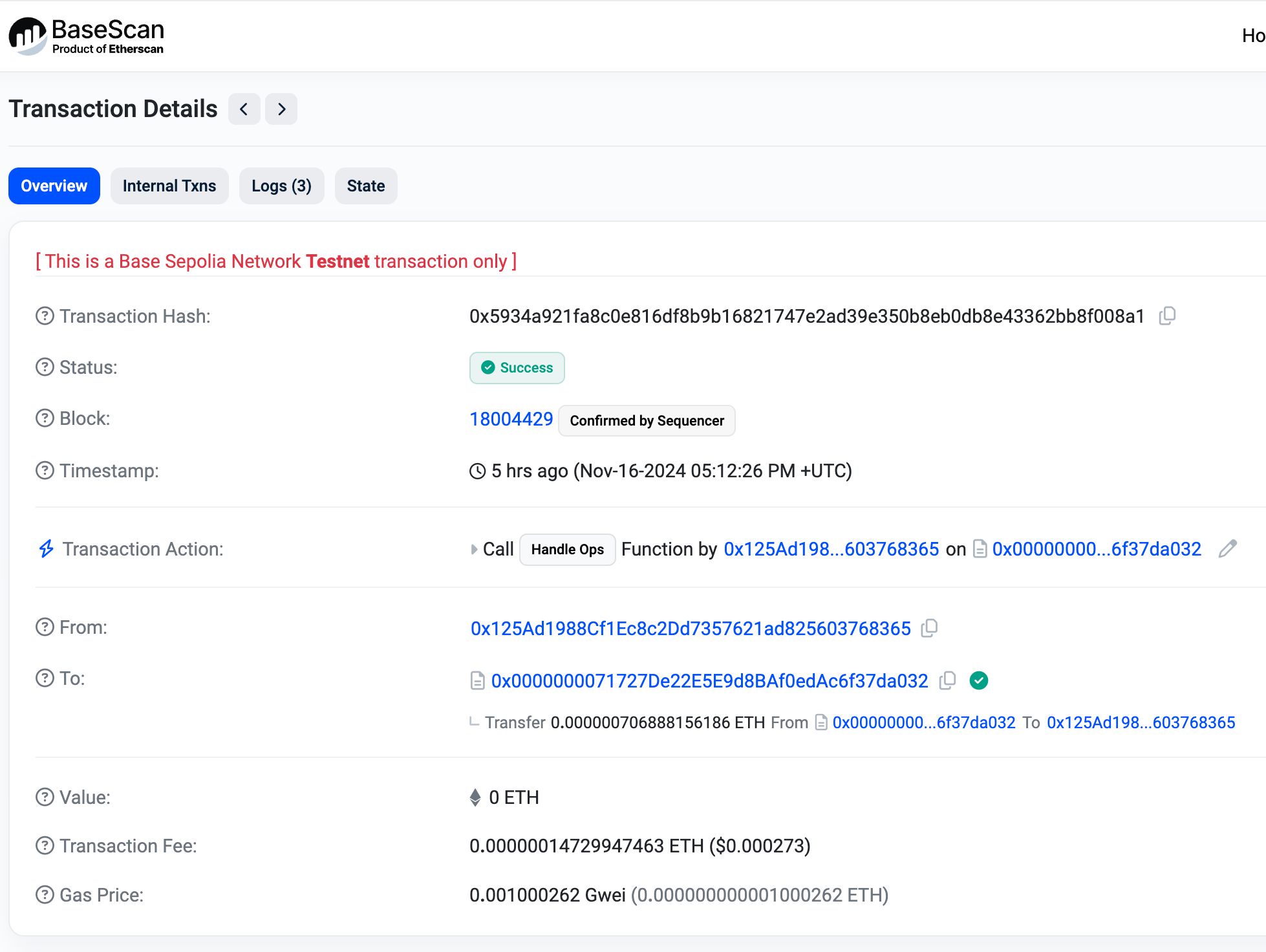The height and width of the screenshot is (952, 1266).
Task: Go to next transaction arrow
Action: [281, 109]
